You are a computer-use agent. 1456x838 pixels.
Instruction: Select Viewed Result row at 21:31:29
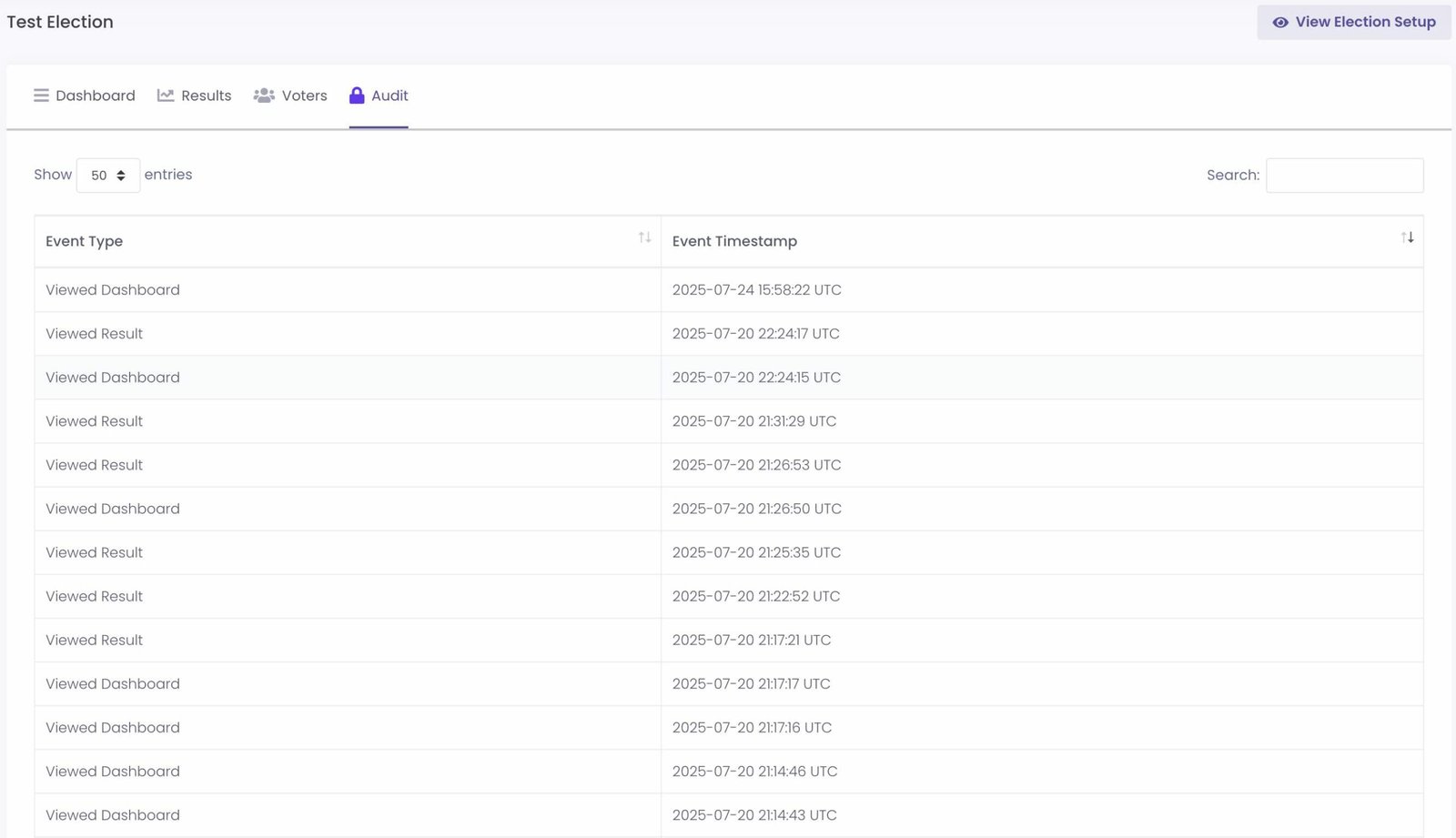pyautogui.click(x=729, y=421)
